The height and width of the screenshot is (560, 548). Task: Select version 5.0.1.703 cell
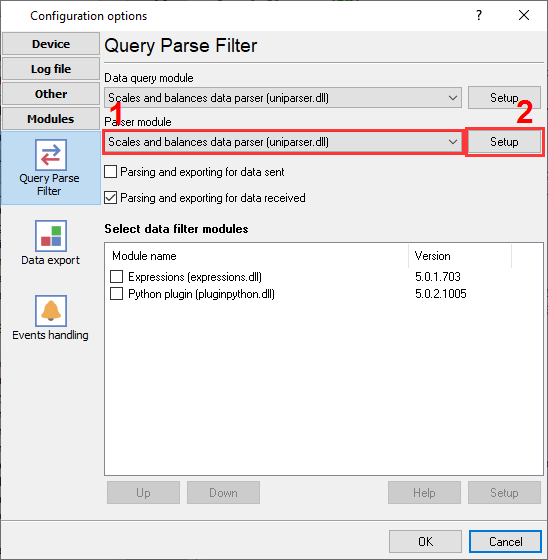[x=438, y=276]
